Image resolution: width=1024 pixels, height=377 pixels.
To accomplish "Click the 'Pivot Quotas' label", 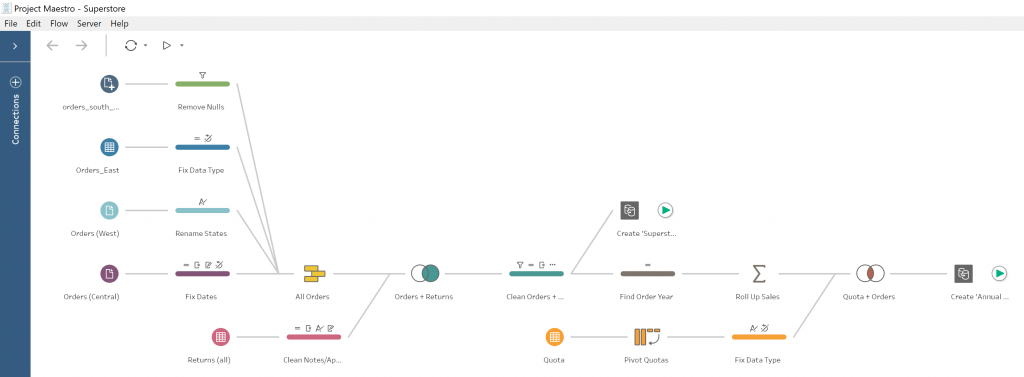I will coord(646,360).
